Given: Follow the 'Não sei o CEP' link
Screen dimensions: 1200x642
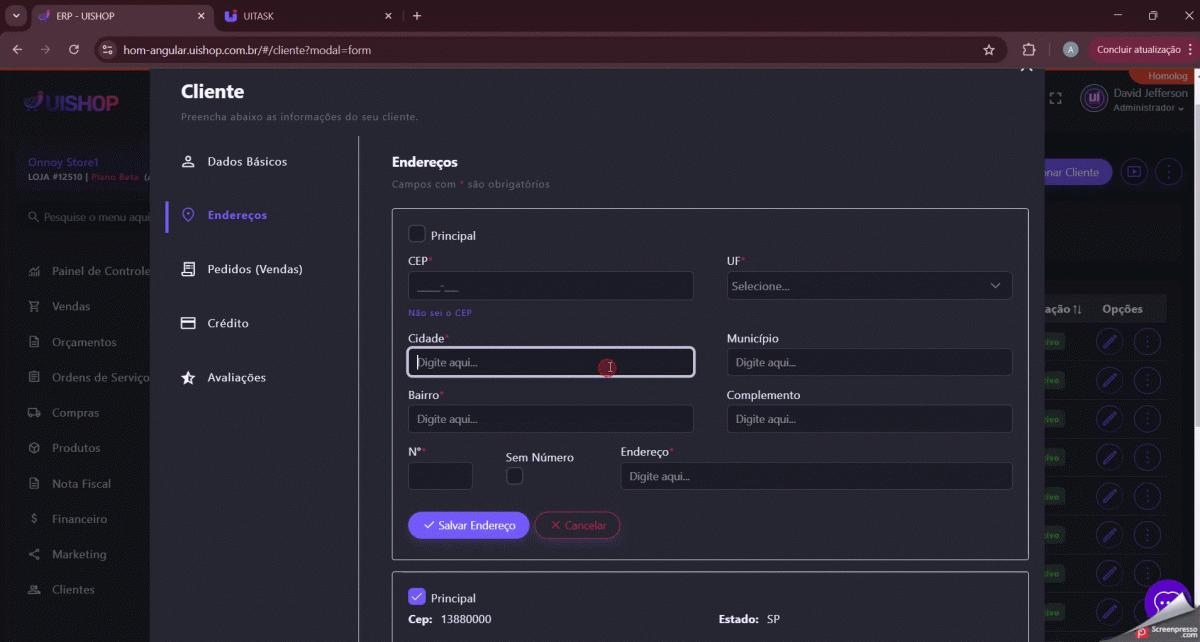Looking at the screenshot, I should click(440, 313).
